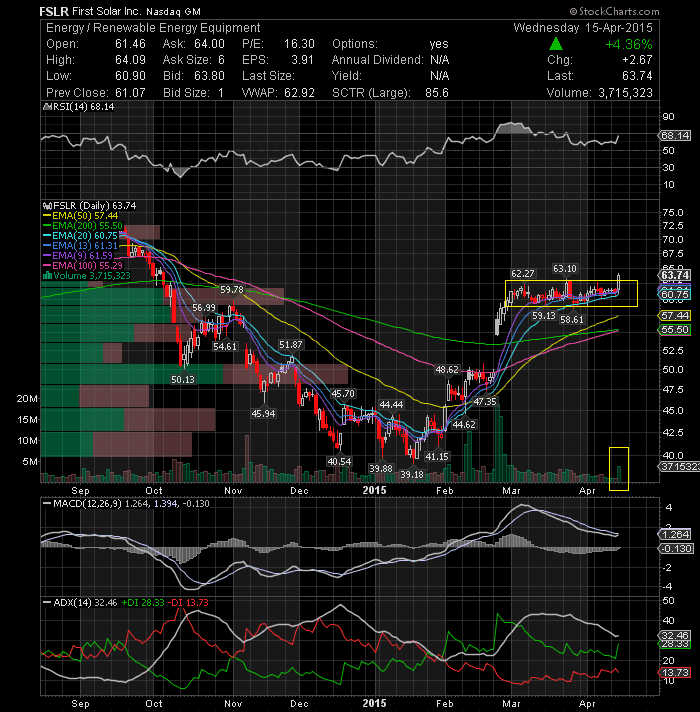Click the yellow 57.44 axis tag
The image size is (700, 712).
[x=675, y=316]
